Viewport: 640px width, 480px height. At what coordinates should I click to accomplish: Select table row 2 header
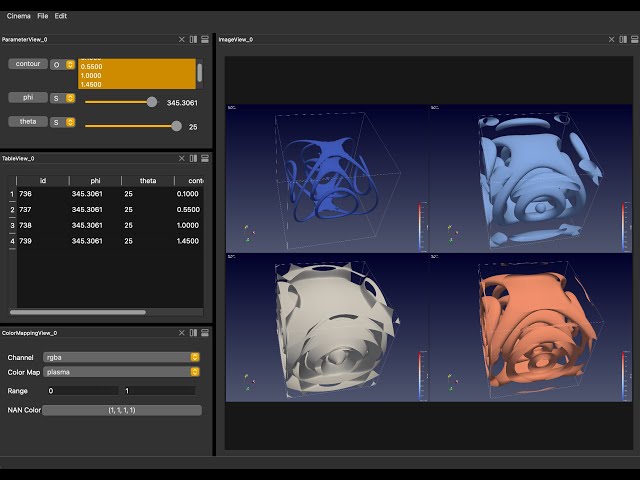[x=12, y=209]
